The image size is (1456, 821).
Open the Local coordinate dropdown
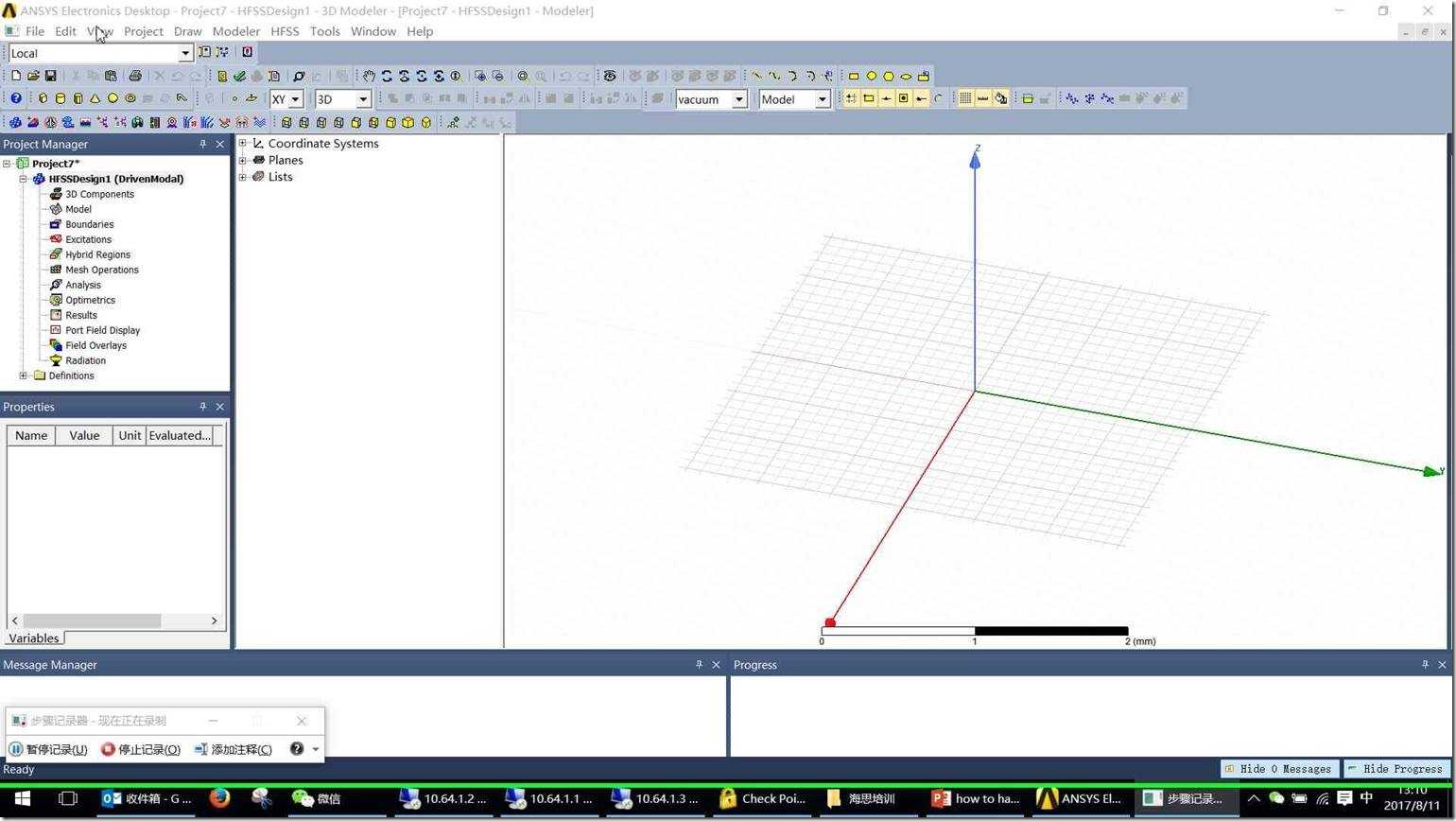(x=185, y=53)
